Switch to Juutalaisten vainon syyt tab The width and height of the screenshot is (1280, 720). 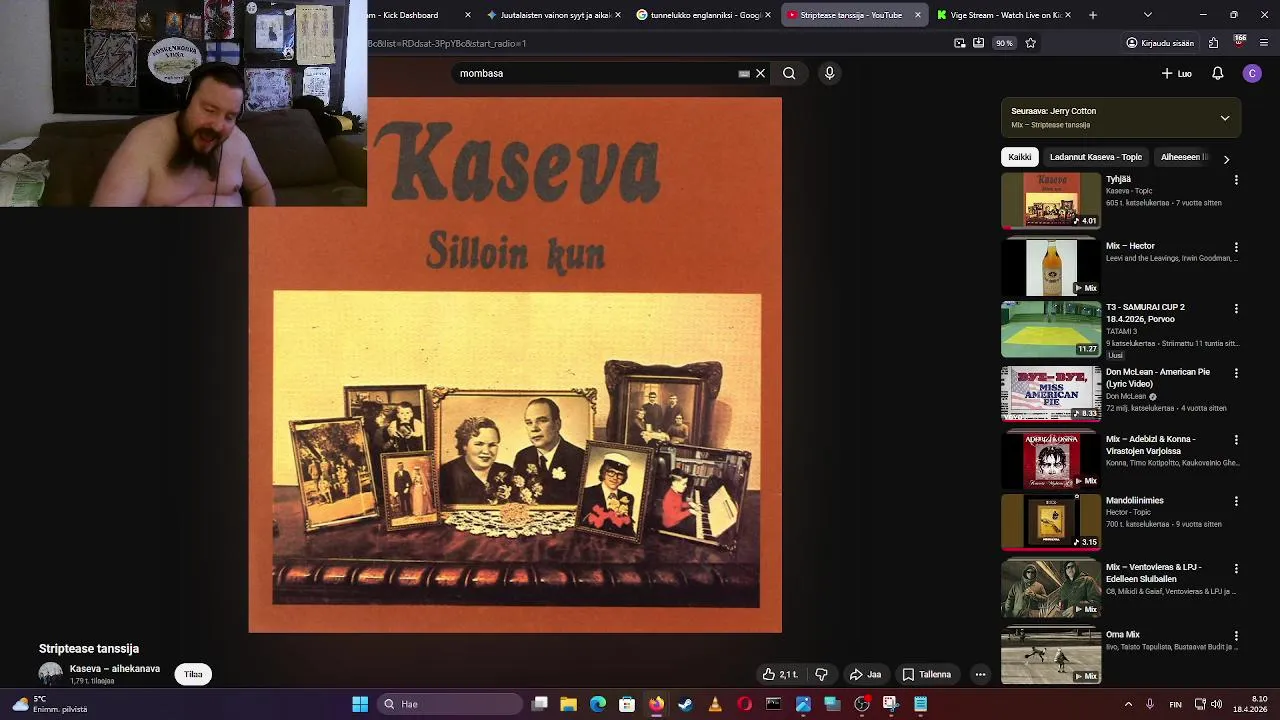pos(554,15)
